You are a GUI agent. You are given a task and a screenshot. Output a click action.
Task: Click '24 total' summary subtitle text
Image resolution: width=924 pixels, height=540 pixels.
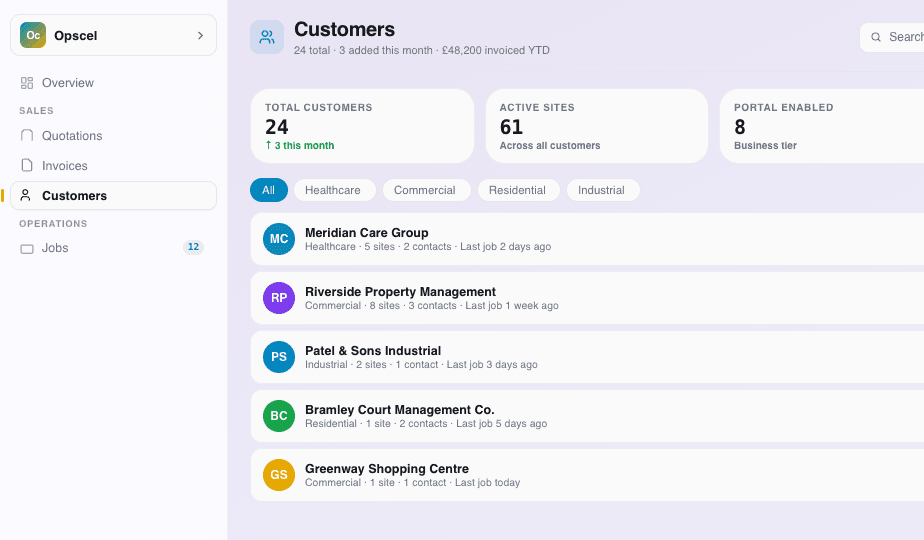(312, 51)
